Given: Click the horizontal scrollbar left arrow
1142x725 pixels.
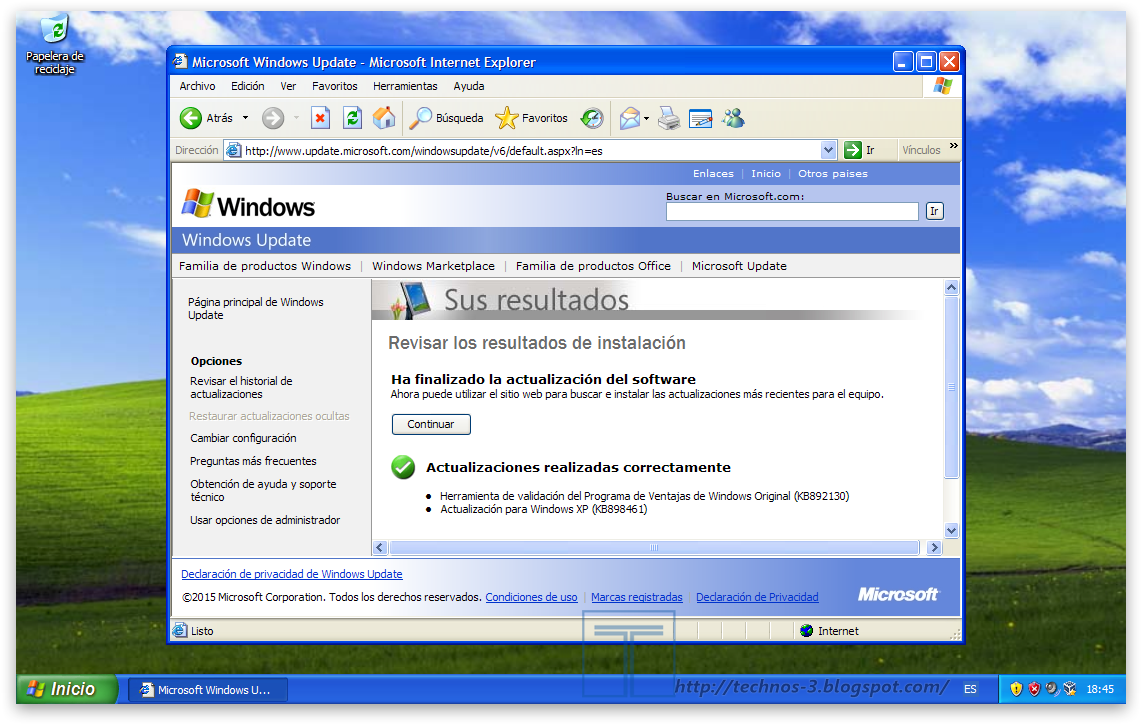Looking at the screenshot, I should coord(379,547).
